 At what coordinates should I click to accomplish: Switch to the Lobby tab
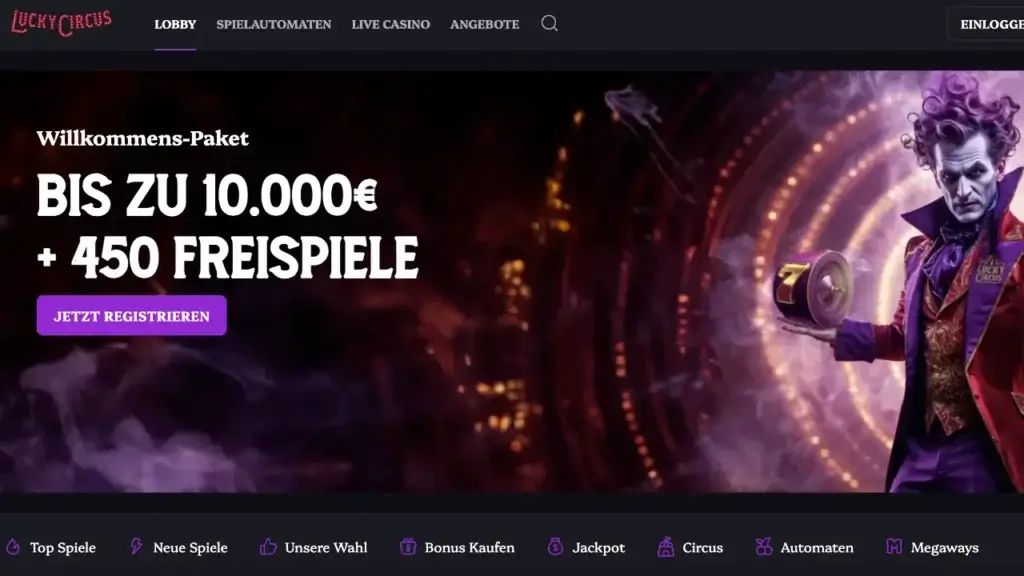(175, 24)
